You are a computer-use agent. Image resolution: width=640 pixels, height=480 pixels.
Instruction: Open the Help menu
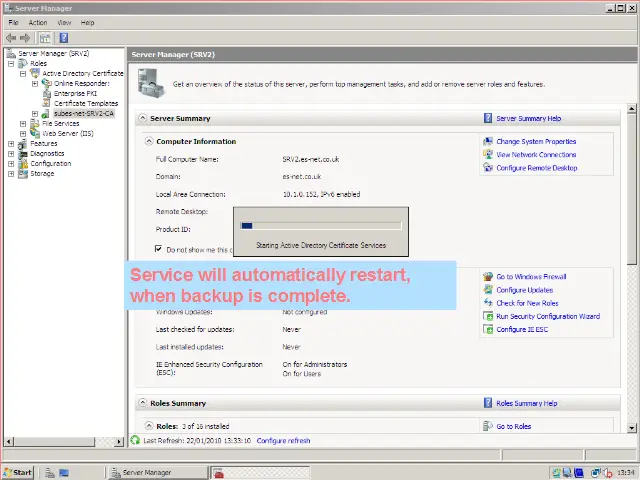(x=87, y=22)
